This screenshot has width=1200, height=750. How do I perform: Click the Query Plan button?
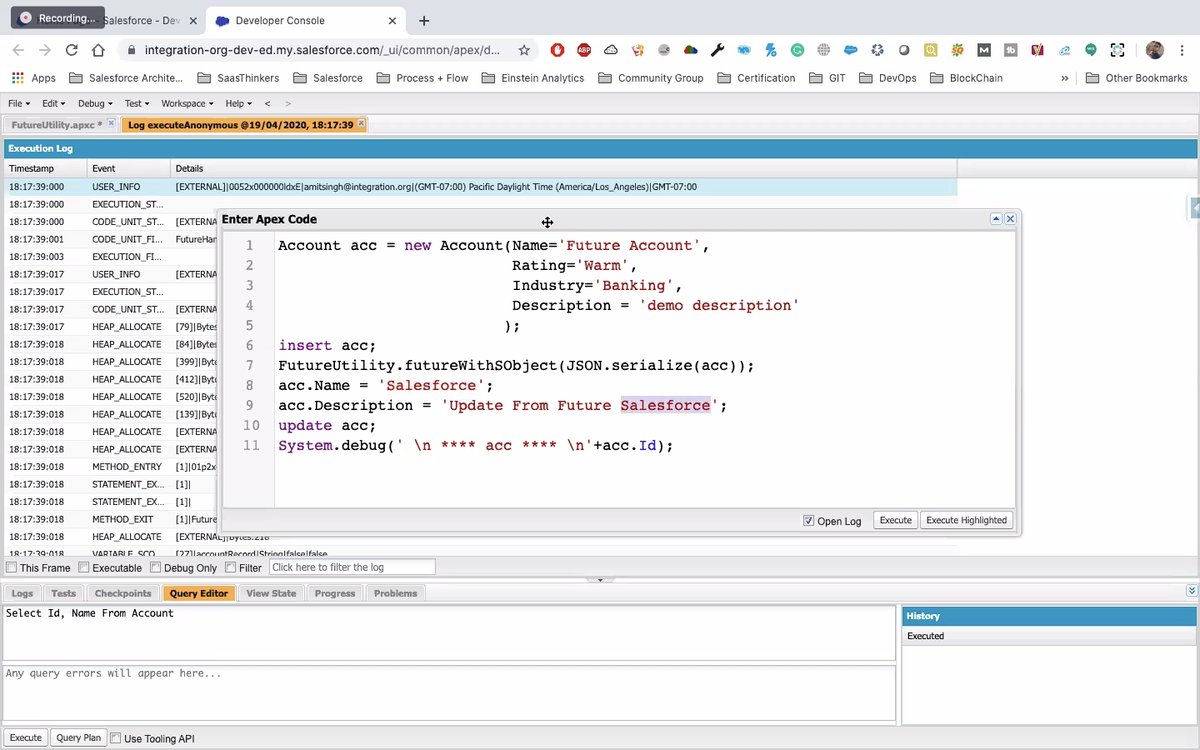(79, 738)
